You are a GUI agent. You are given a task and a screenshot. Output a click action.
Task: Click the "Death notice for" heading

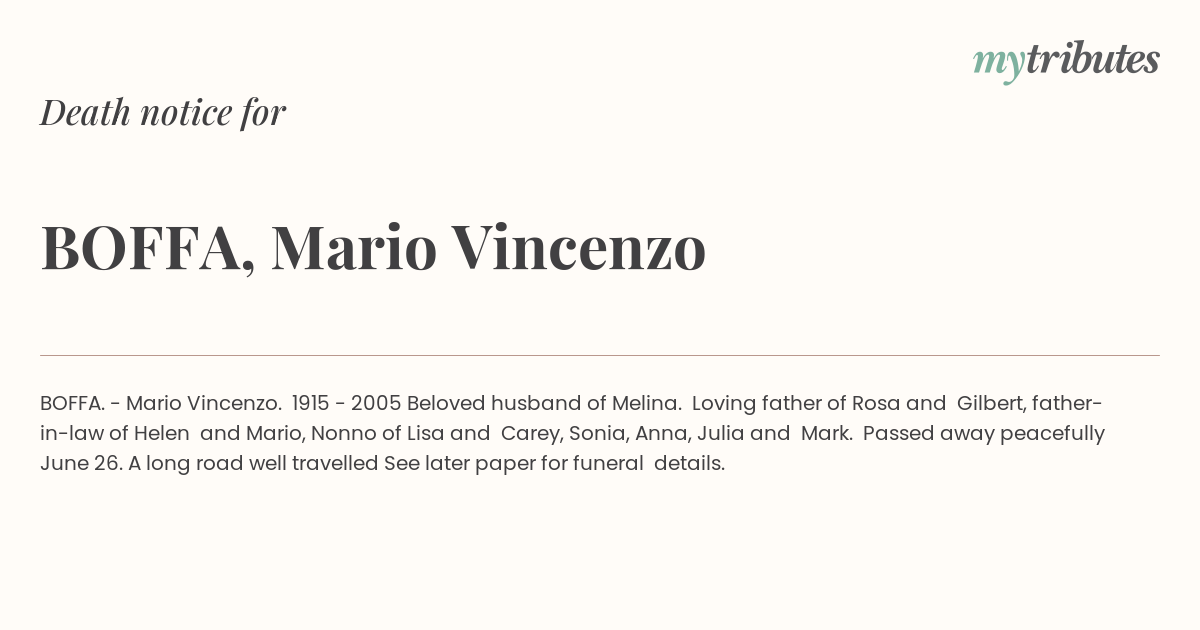[x=163, y=113]
